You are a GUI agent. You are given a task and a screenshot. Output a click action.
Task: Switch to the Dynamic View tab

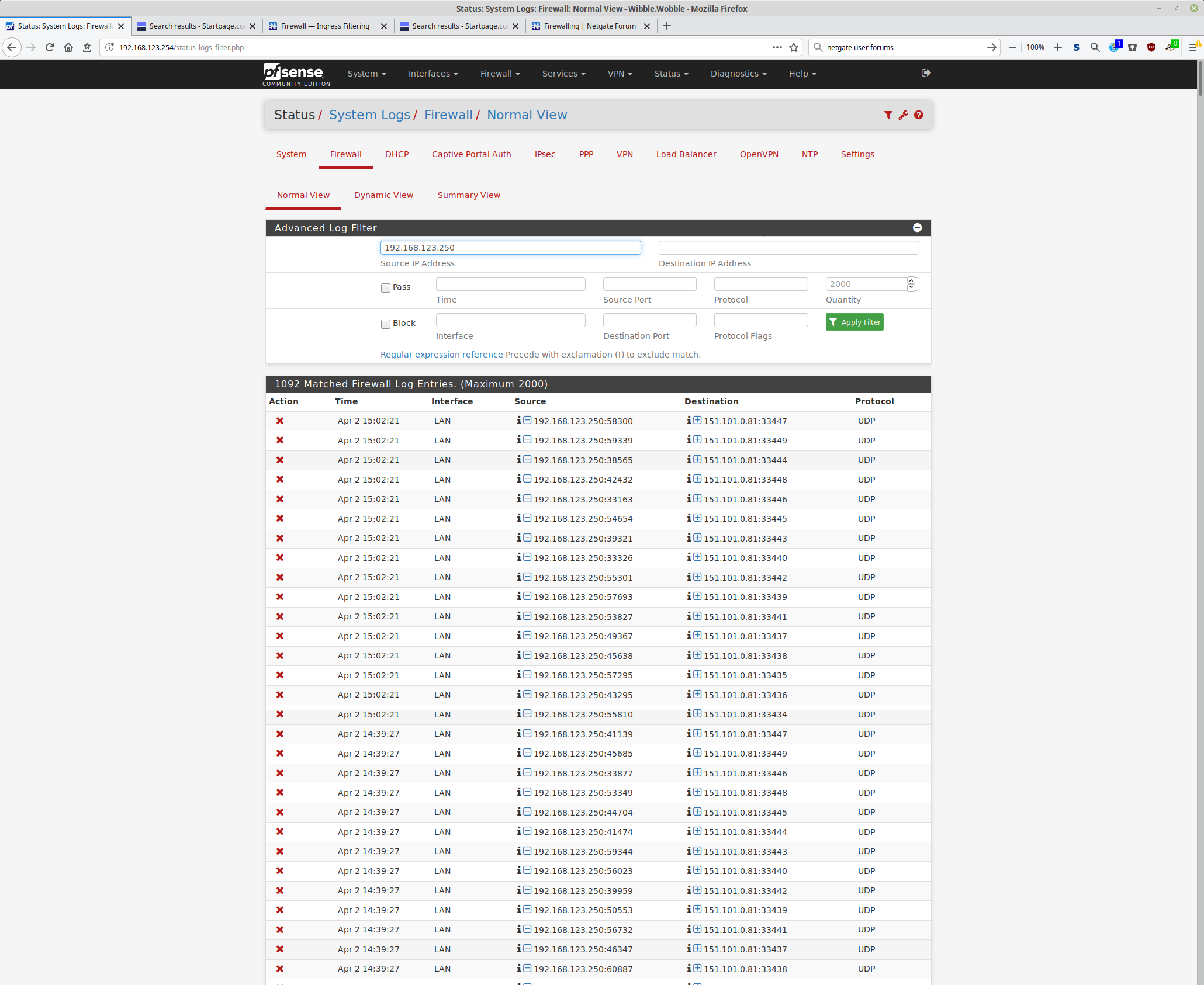pos(383,195)
